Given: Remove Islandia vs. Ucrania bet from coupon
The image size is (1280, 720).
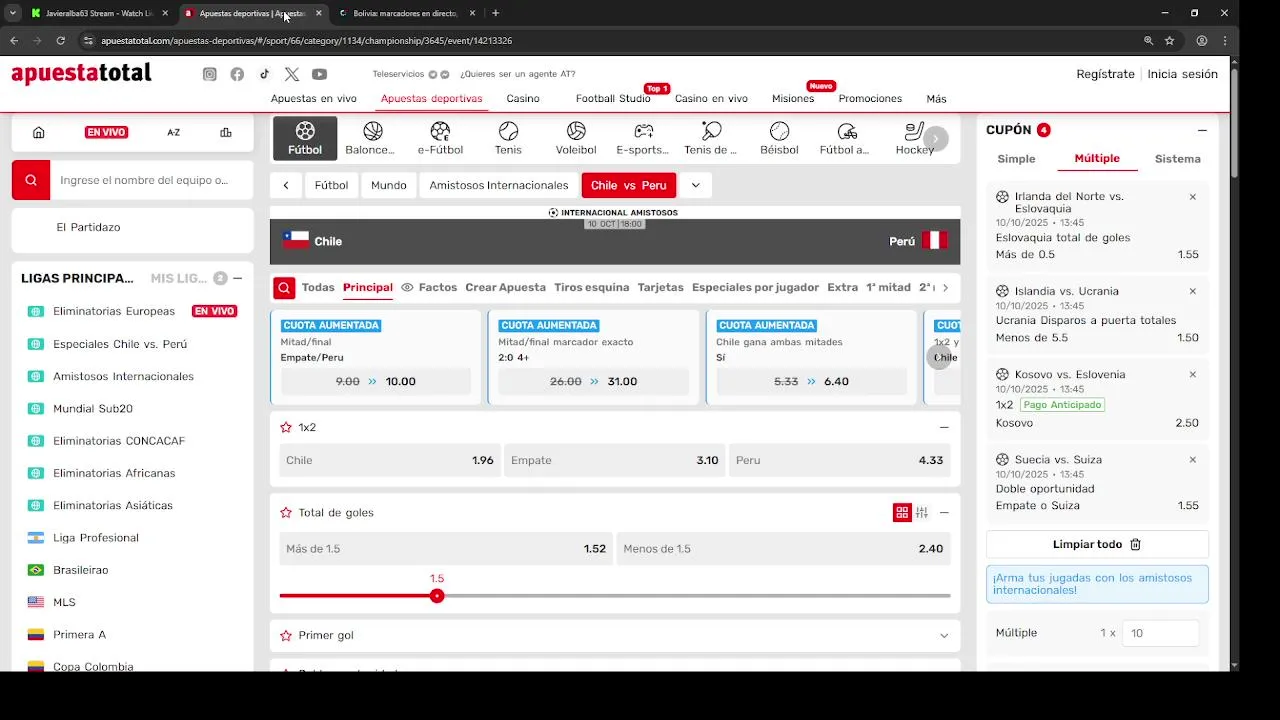Looking at the screenshot, I should click(x=1192, y=291).
